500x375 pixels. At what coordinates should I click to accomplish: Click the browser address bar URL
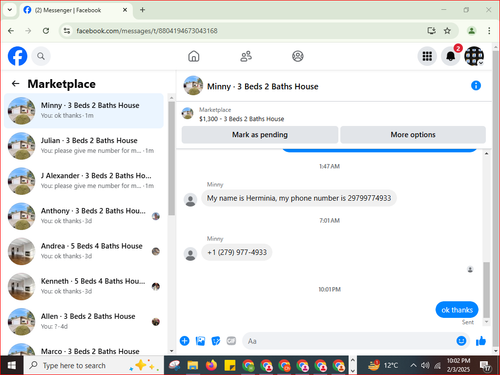click(x=147, y=31)
